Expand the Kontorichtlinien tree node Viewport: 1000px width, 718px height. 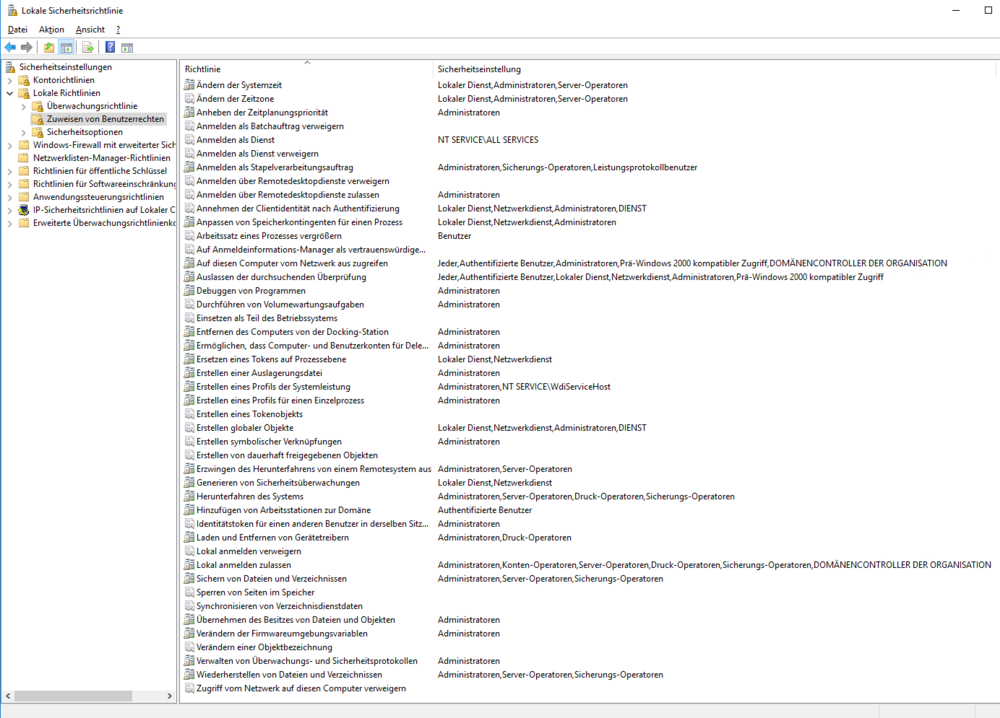[10, 80]
